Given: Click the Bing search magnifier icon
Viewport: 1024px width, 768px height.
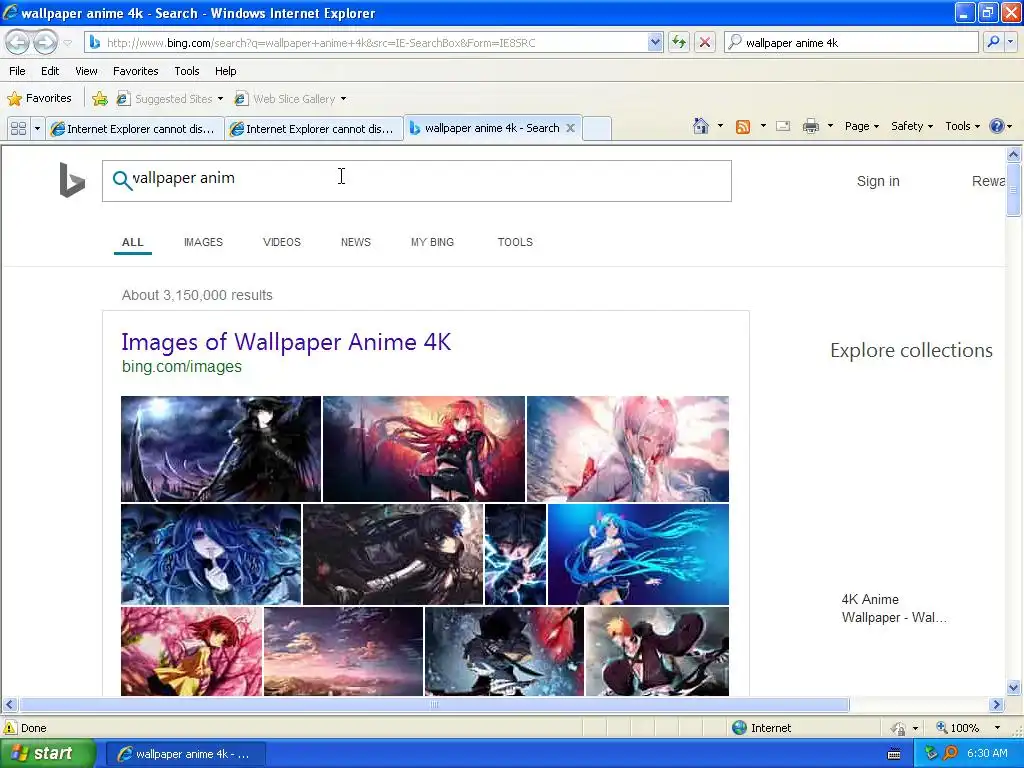Looking at the screenshot, I should [x=122, y=180].
